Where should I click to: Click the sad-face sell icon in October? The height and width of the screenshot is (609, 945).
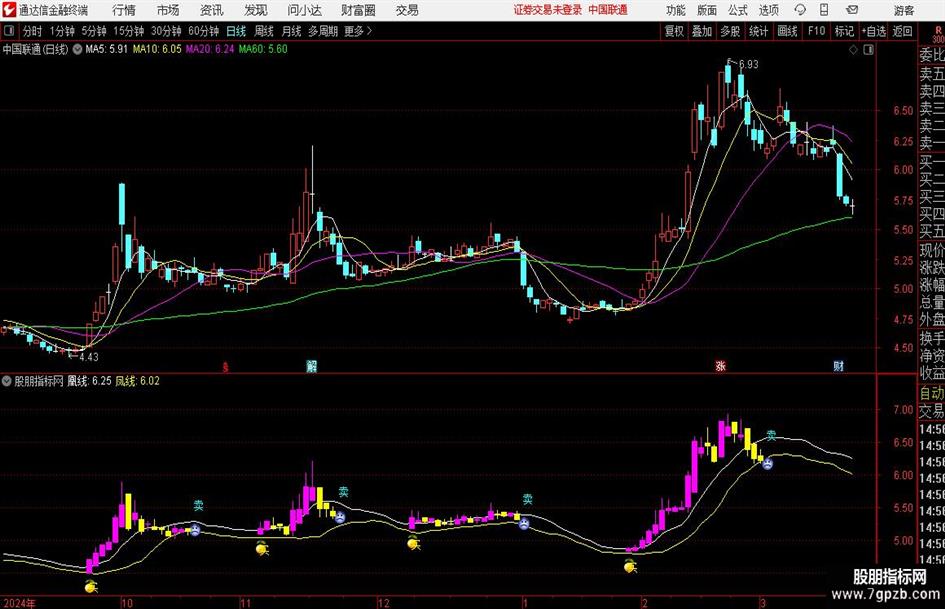[x=195, y=530]
